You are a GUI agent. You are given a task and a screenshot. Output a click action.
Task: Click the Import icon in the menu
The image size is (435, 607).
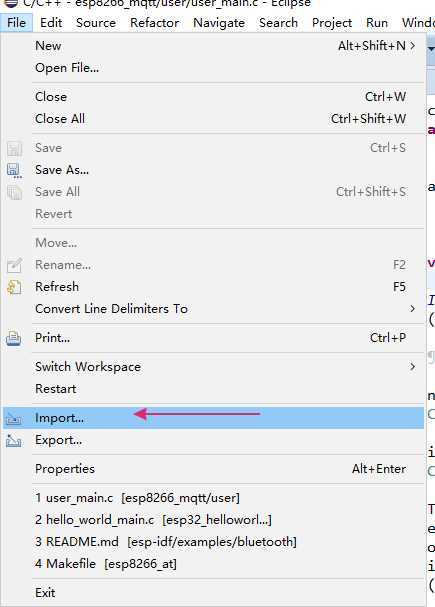coord(14,418)
